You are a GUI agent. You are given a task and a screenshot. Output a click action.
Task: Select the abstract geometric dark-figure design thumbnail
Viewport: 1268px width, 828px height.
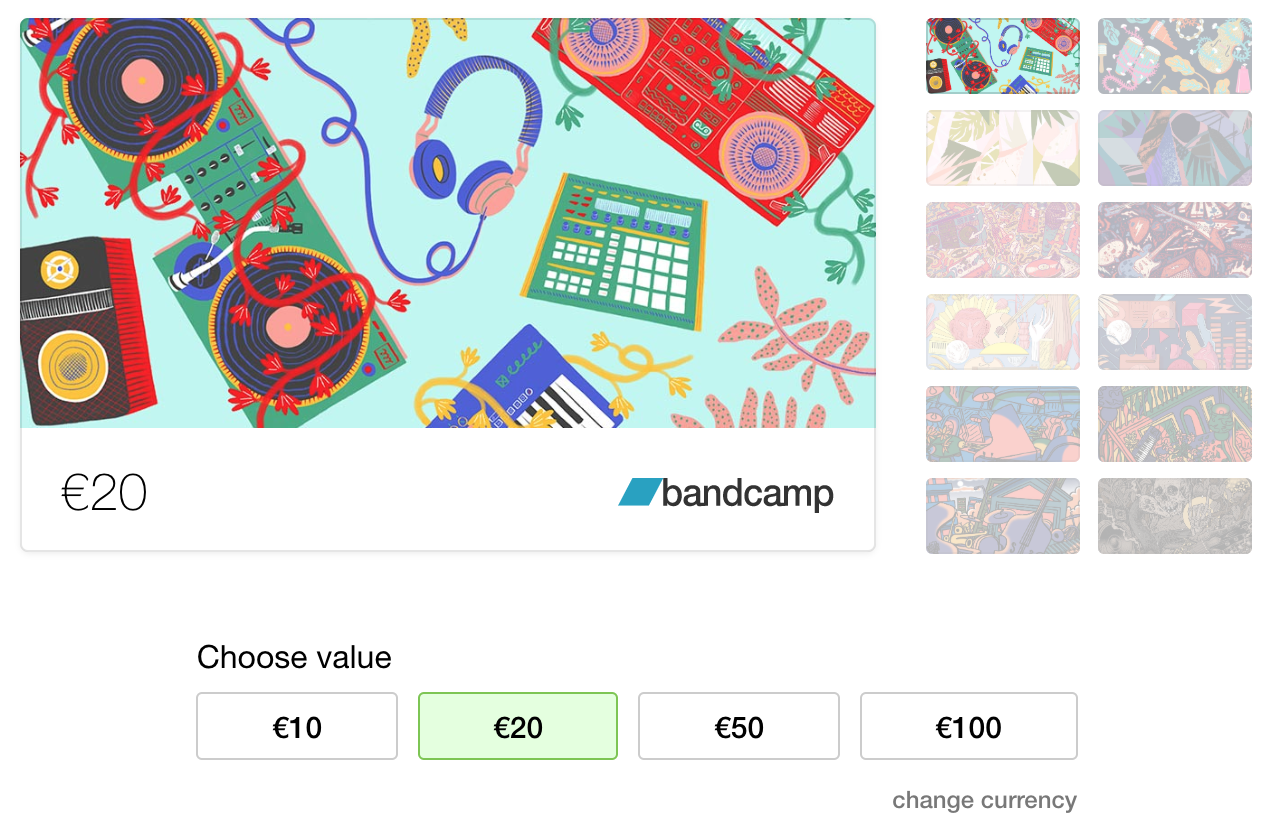pos(1175,148)
